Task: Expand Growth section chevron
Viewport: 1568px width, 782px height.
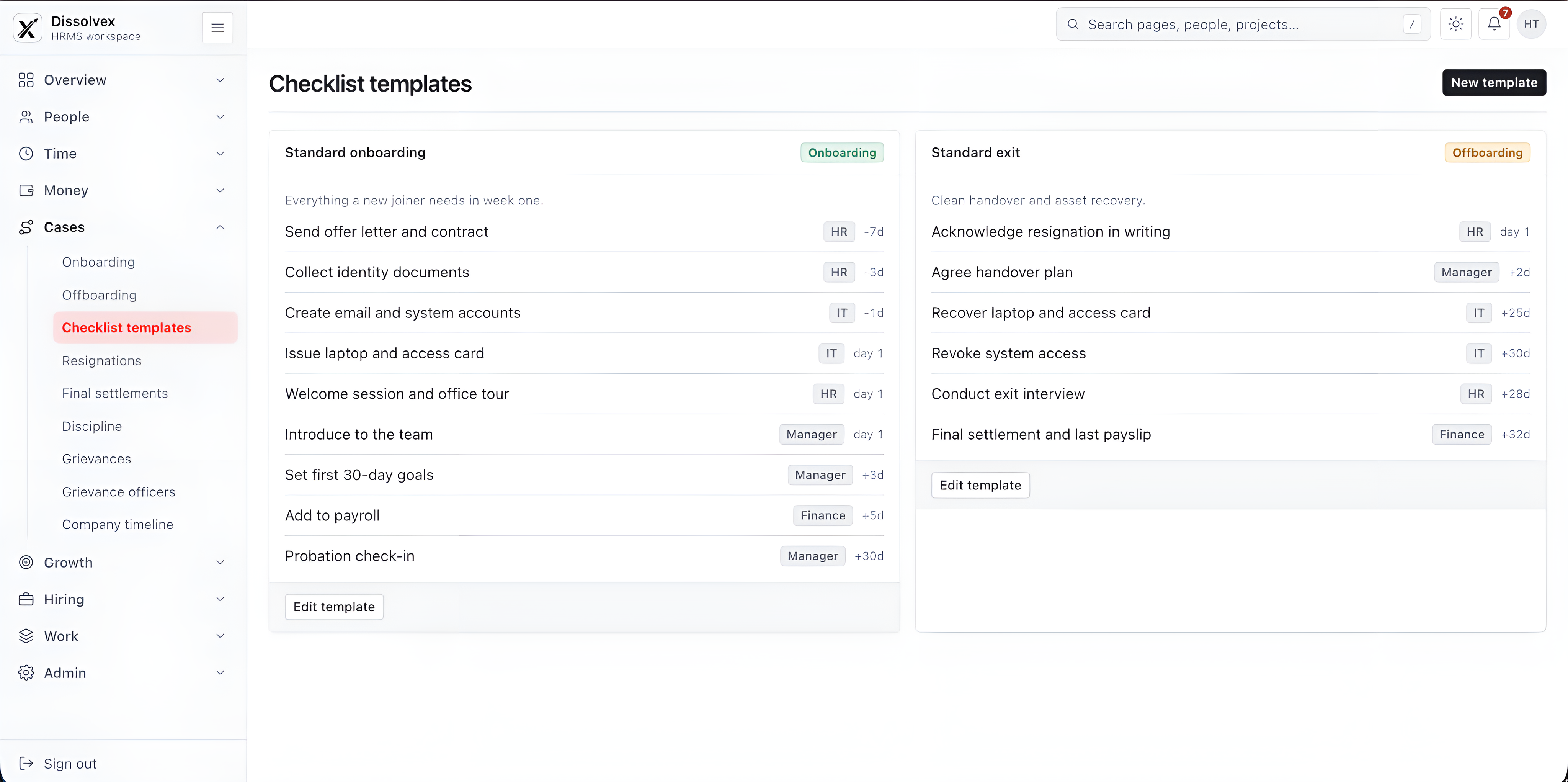Action: click(x=220, y=562)
